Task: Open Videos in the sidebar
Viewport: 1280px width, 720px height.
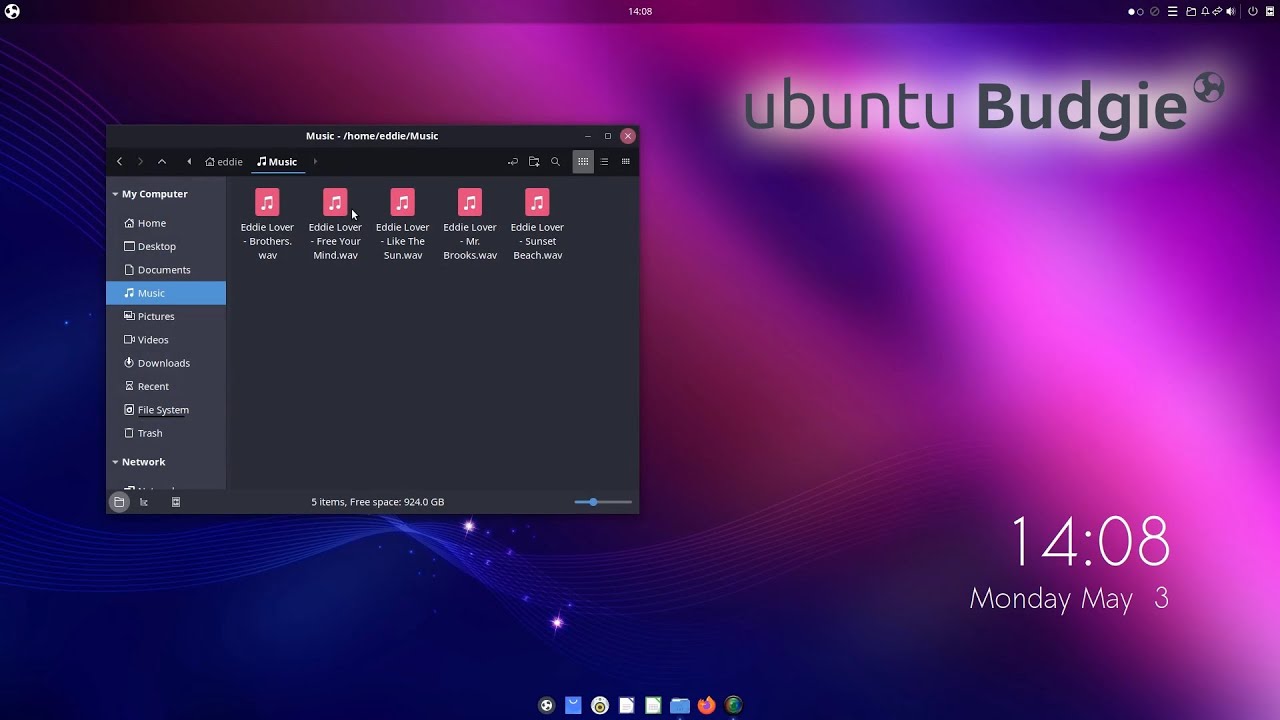Action: click(x=166, y=340)
